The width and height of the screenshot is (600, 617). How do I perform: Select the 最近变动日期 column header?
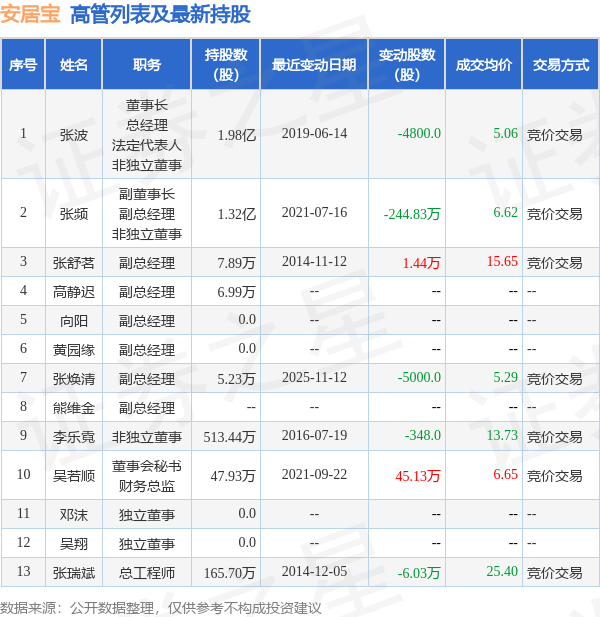314,65
